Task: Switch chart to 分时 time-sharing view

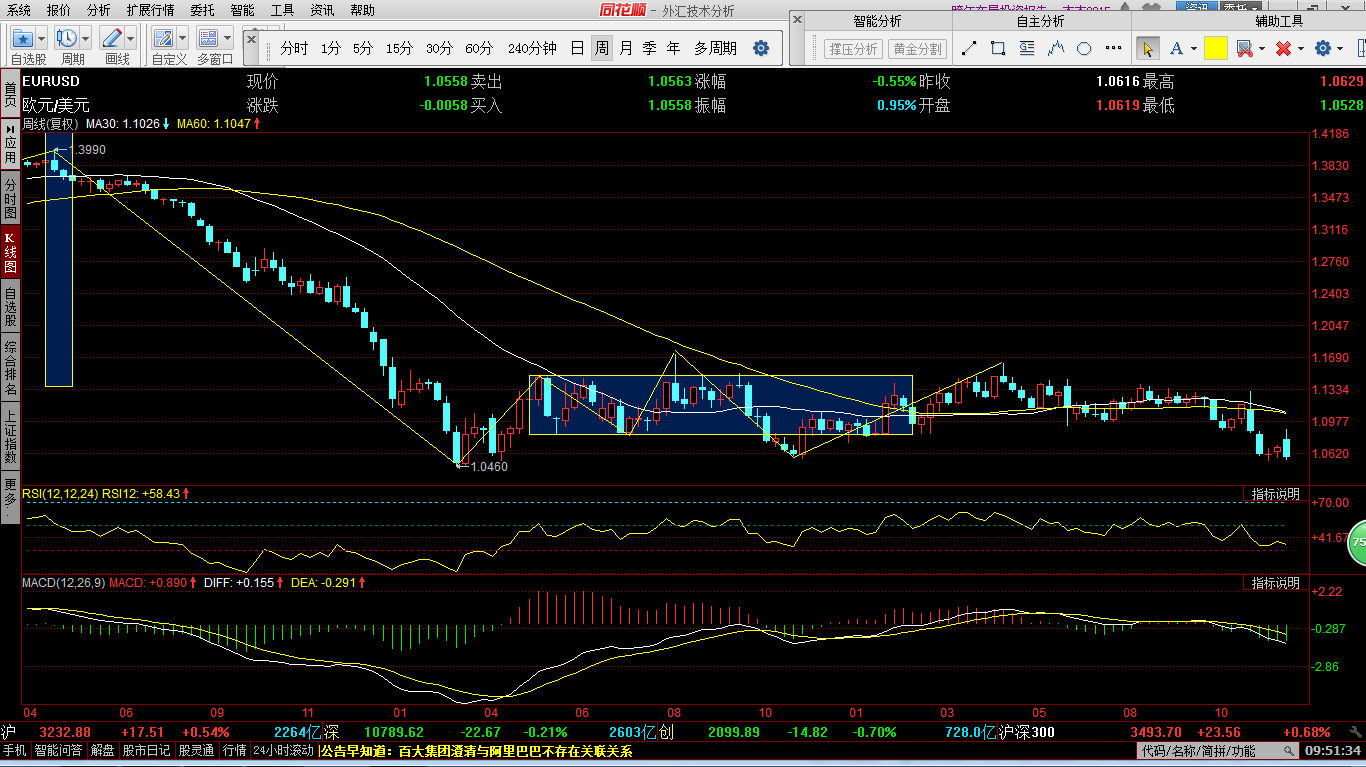Action: click(x=294, y=48)
